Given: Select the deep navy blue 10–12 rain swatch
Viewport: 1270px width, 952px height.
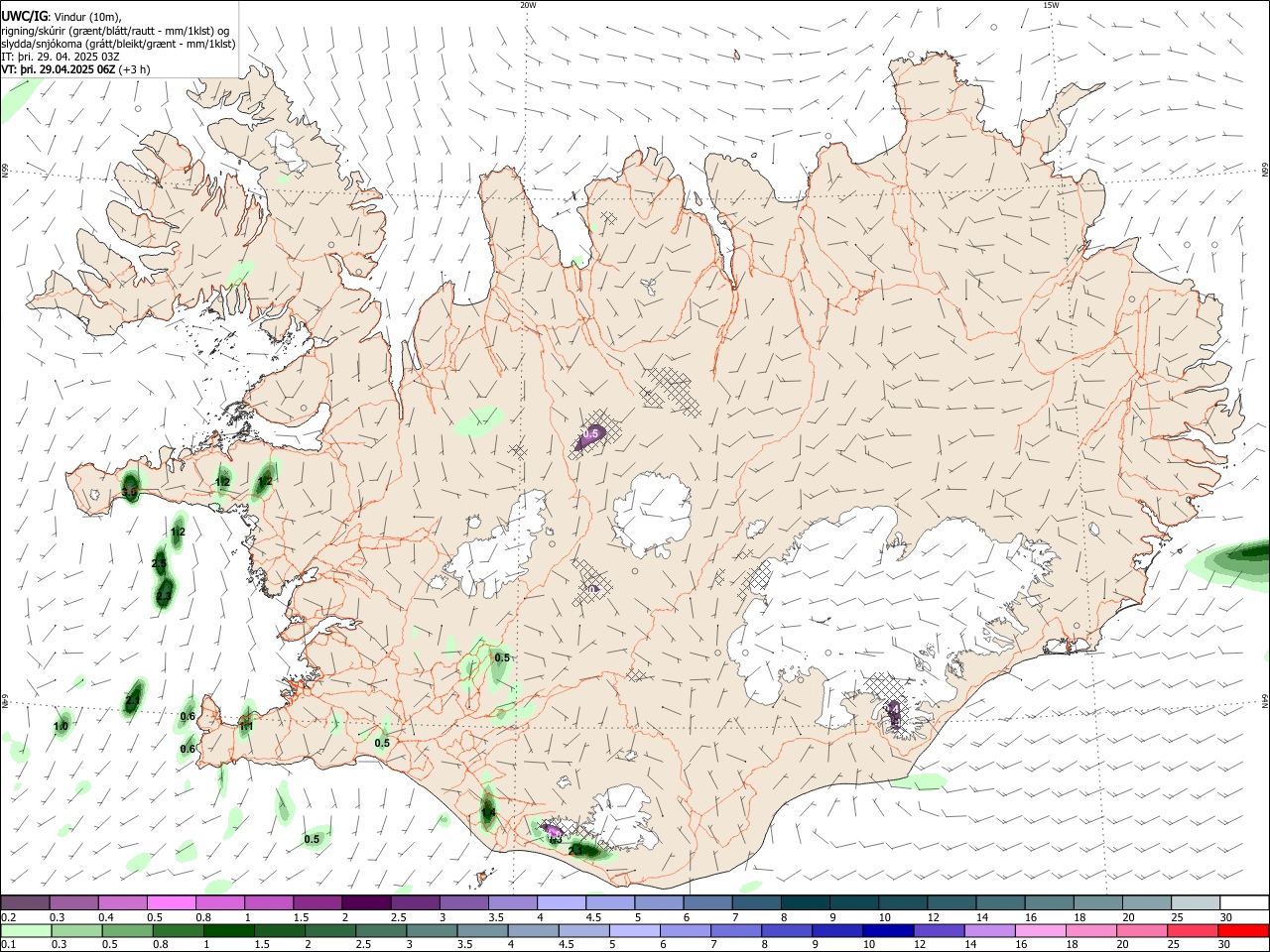Looking at the screenshot, I should [x=888, y=930].
